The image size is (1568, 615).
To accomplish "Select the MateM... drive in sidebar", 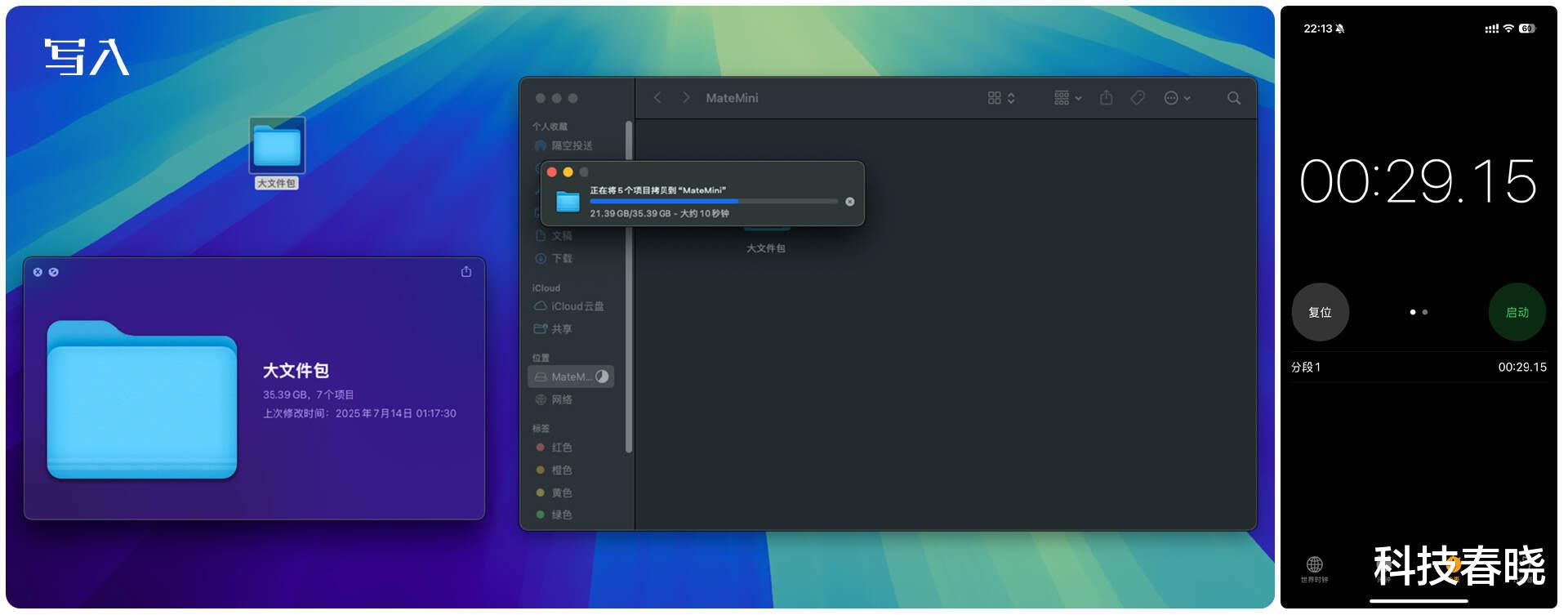I will 571,377.
